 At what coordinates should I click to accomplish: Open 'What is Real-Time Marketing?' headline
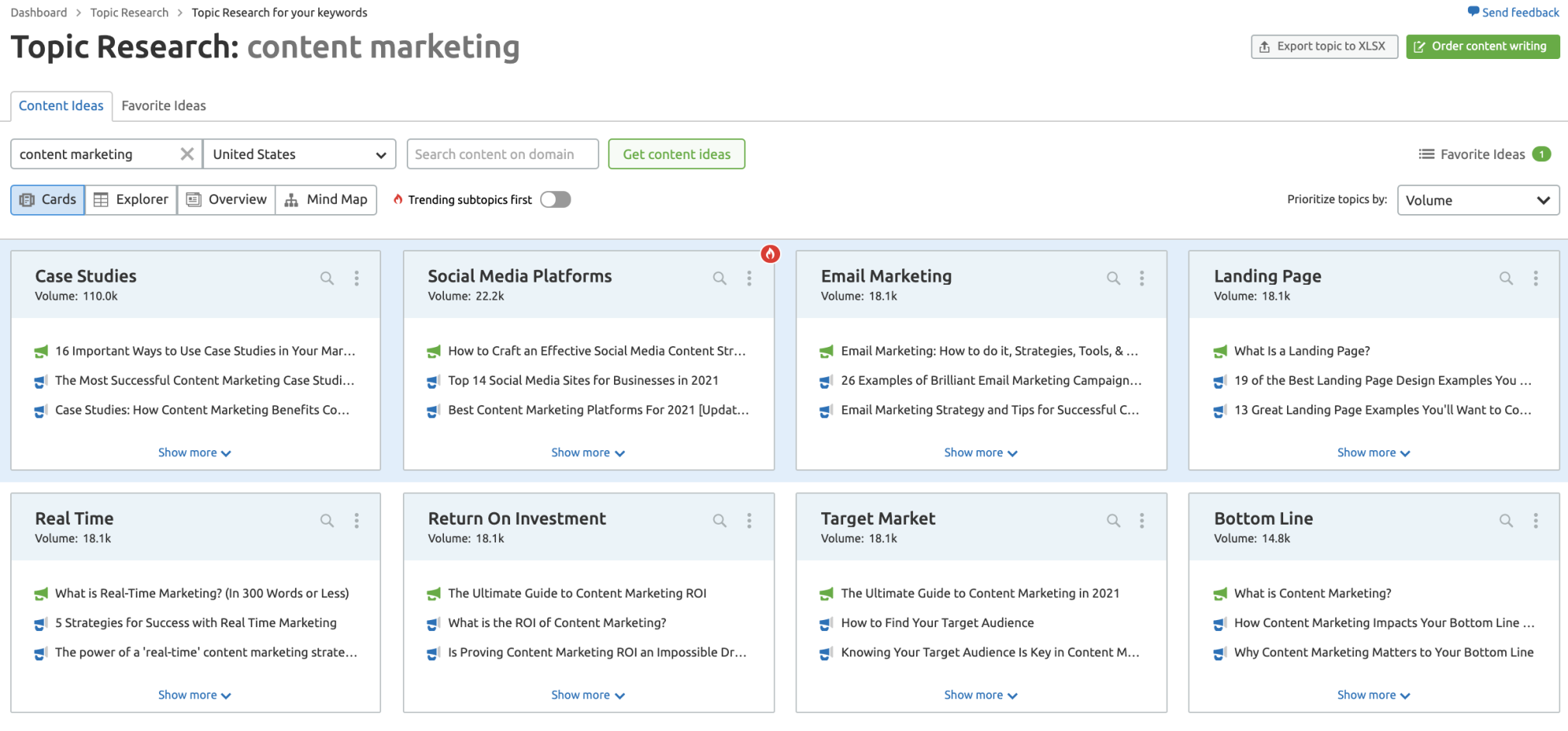tap(202, 594)
